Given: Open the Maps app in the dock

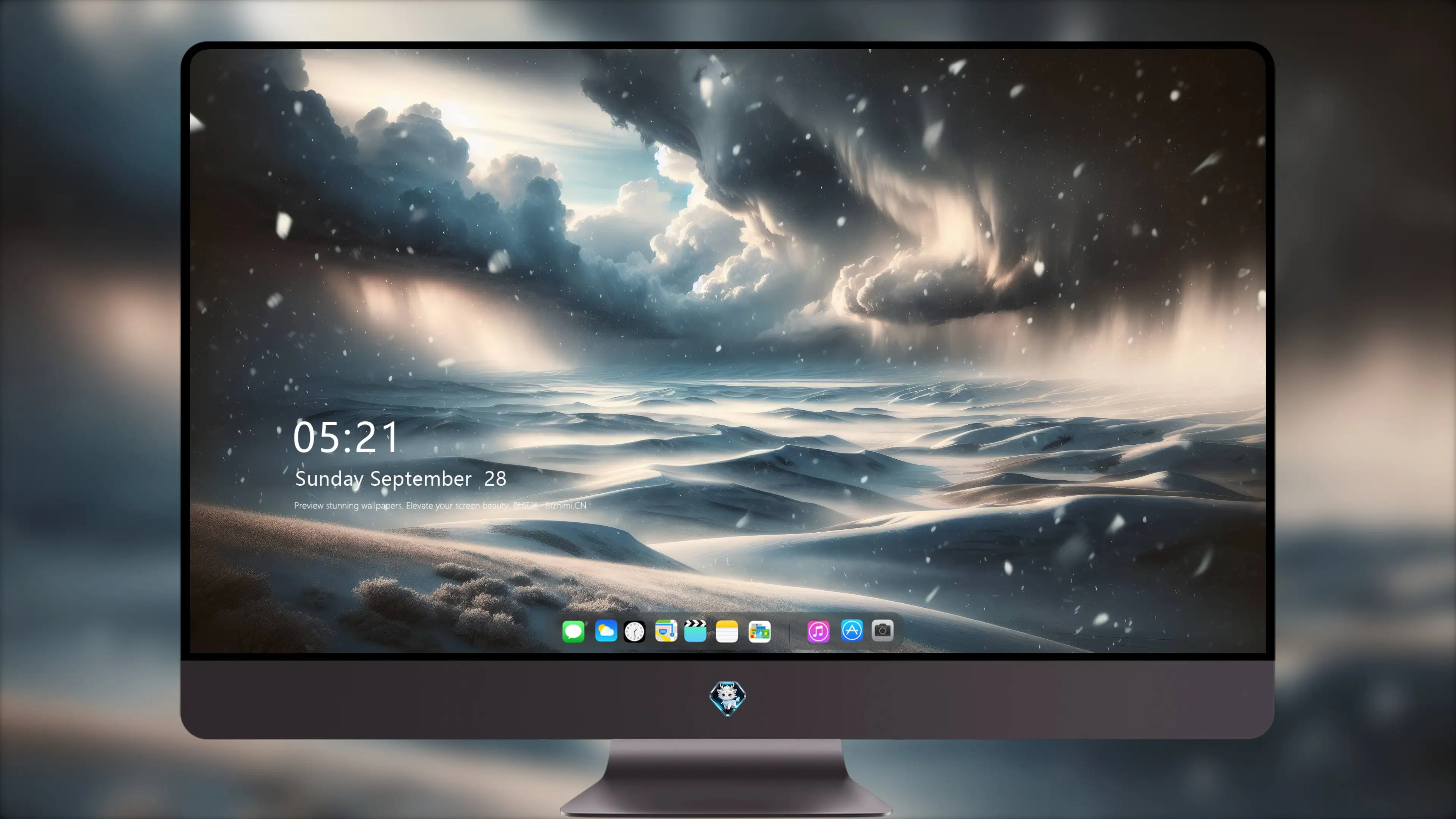Looking at the screenshot, I should [666, 631].
